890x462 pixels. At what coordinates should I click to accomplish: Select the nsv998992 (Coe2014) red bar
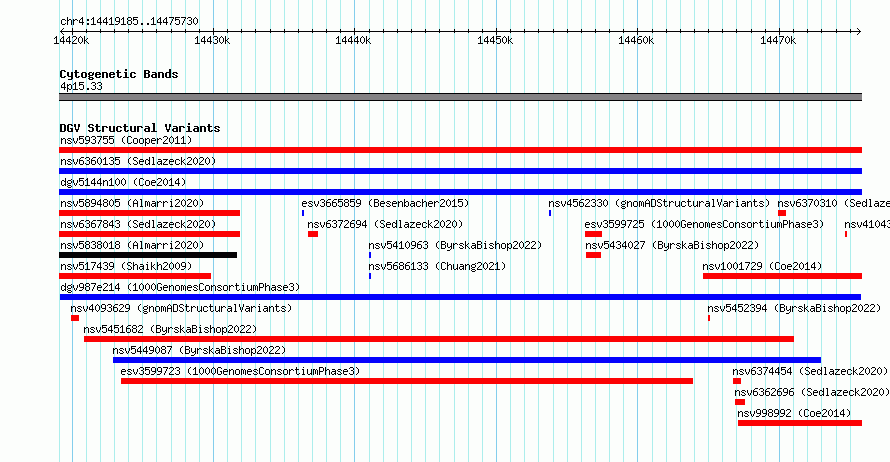[x=800, y=423]
